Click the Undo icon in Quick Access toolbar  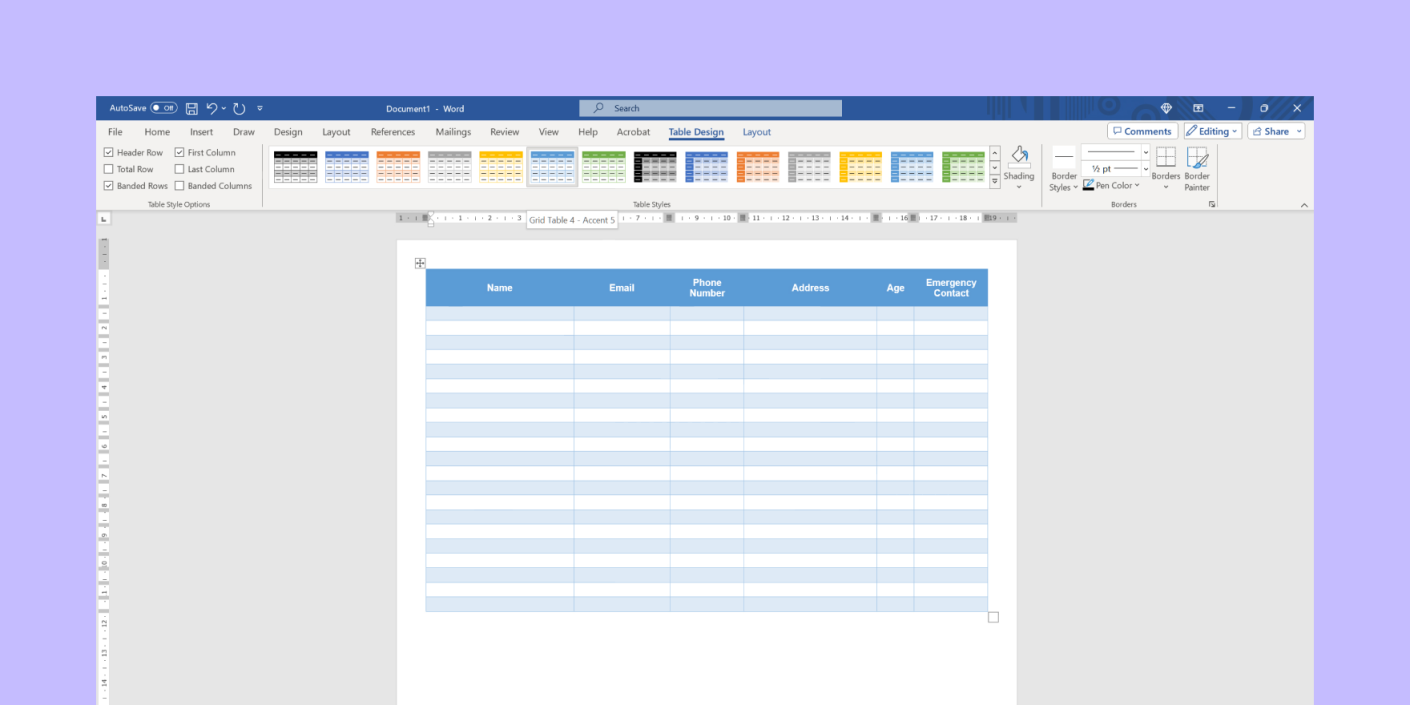[x=210, y=108]
